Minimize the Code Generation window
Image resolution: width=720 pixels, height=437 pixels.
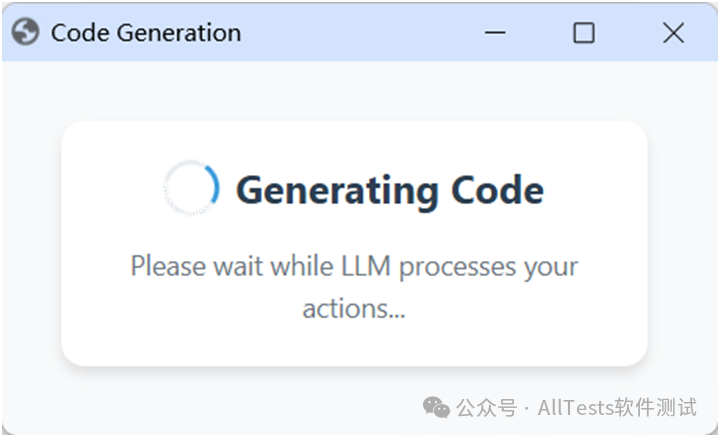point(495,33)
